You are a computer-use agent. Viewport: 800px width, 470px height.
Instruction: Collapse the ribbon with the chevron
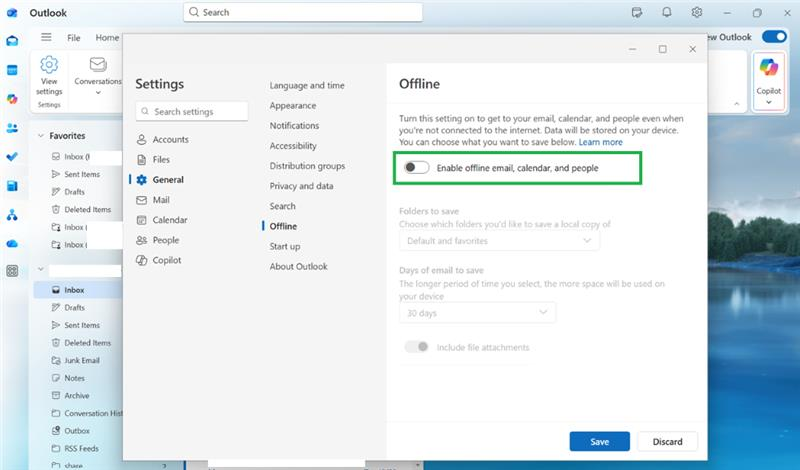coord(736,104)
